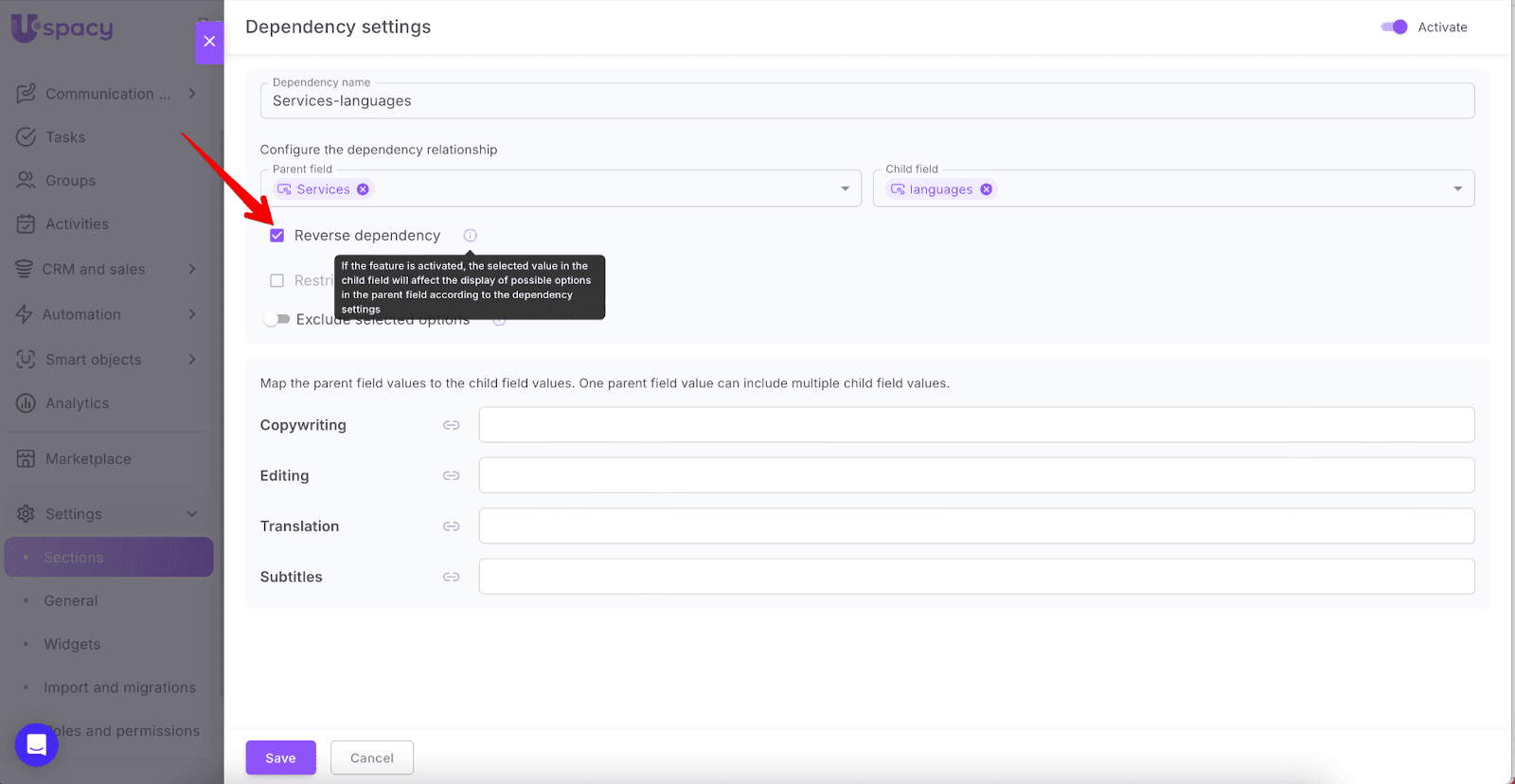Uncheck the Reverse dependency checkbox
Image resolution: width=1515 pixels, height=784 pixels.
277,236
